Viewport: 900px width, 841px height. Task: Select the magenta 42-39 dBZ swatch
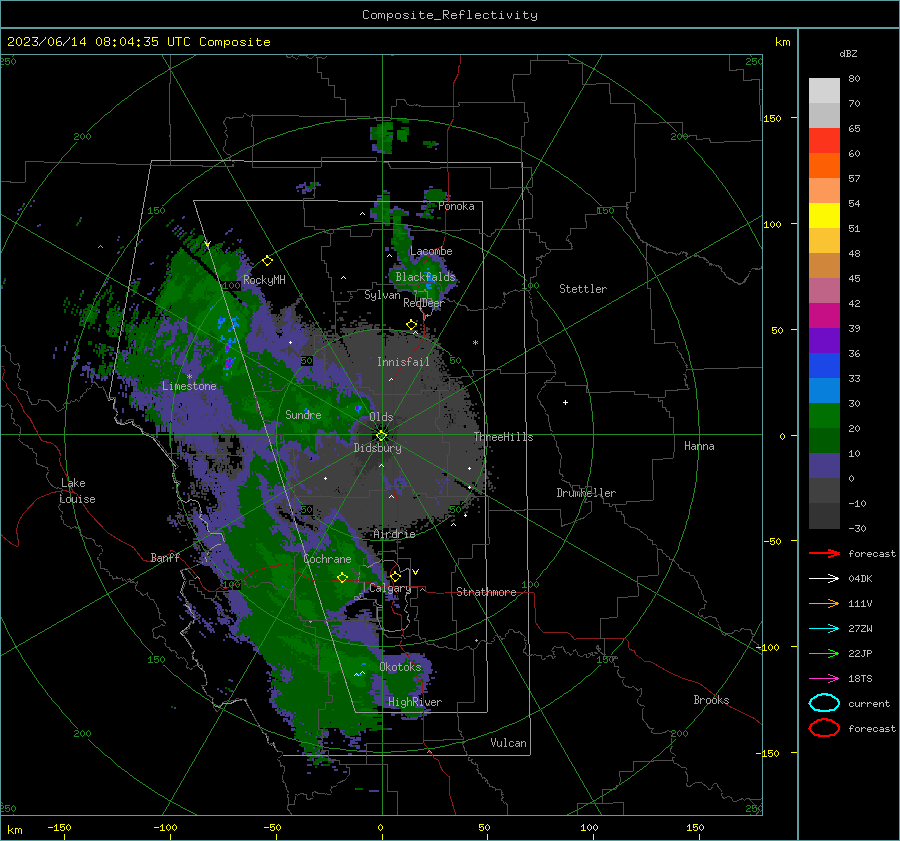pos(824,316)
